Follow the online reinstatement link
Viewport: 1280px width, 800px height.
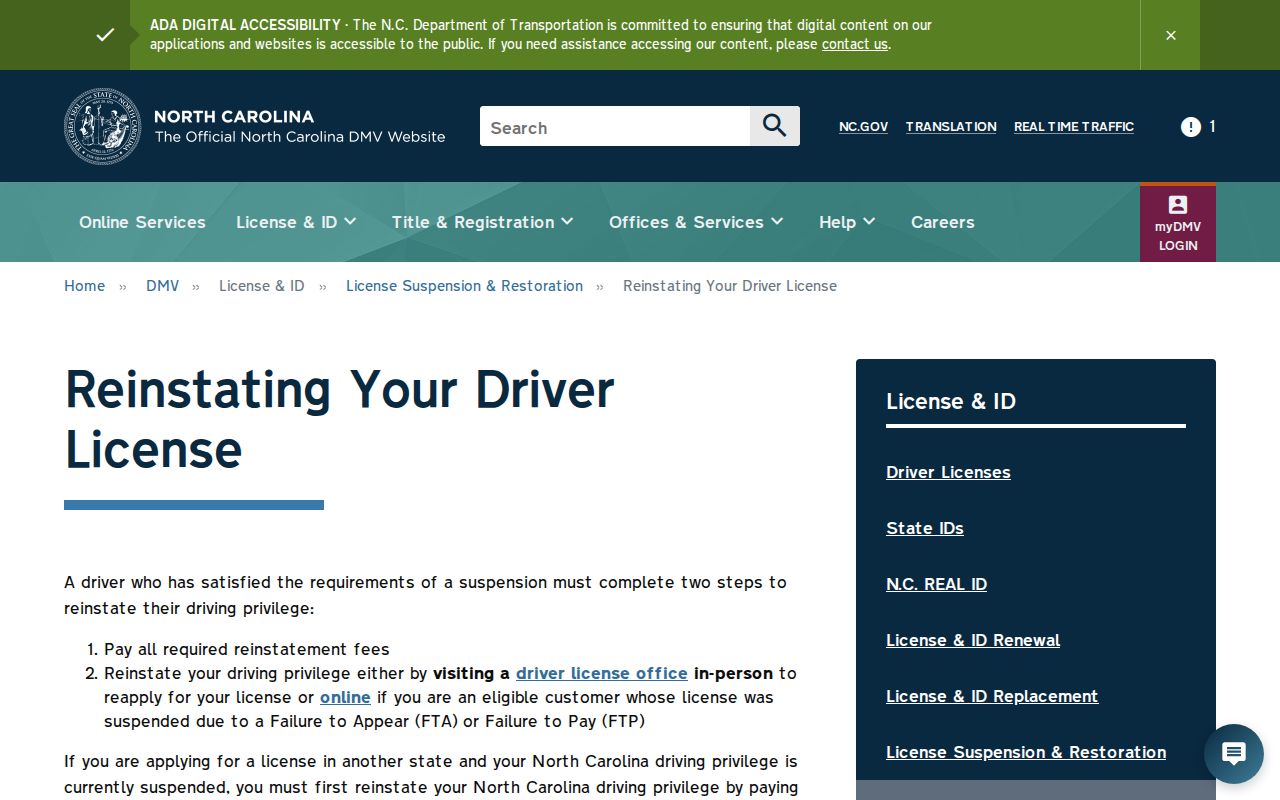point(345,697)
